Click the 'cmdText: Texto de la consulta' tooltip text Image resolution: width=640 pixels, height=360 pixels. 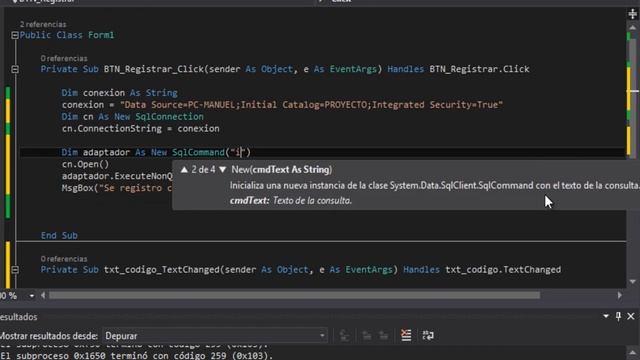[x=291, y=200]
